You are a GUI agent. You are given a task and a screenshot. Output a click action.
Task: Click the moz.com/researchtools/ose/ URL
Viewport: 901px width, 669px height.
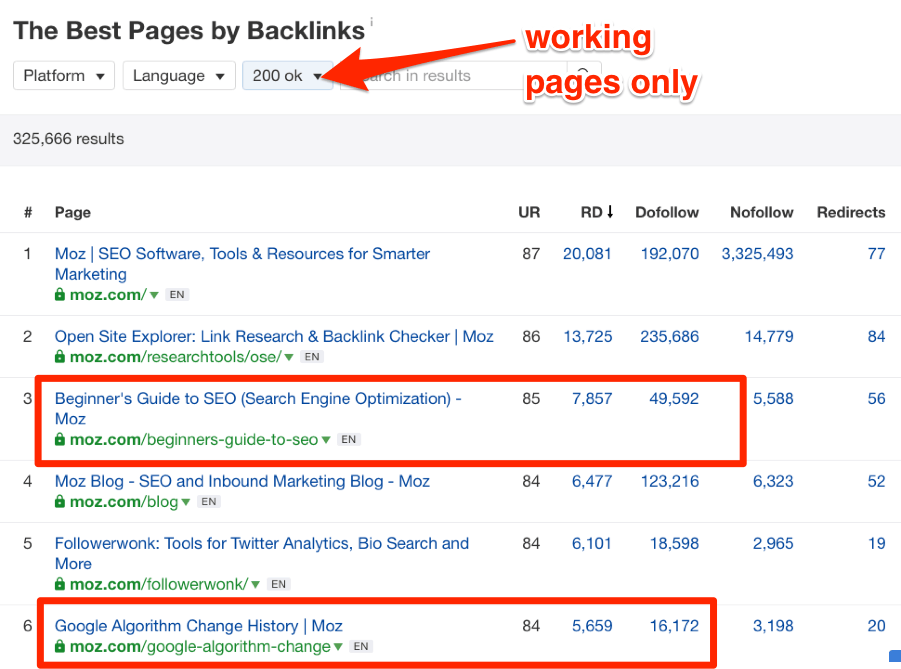click(176, 357)
